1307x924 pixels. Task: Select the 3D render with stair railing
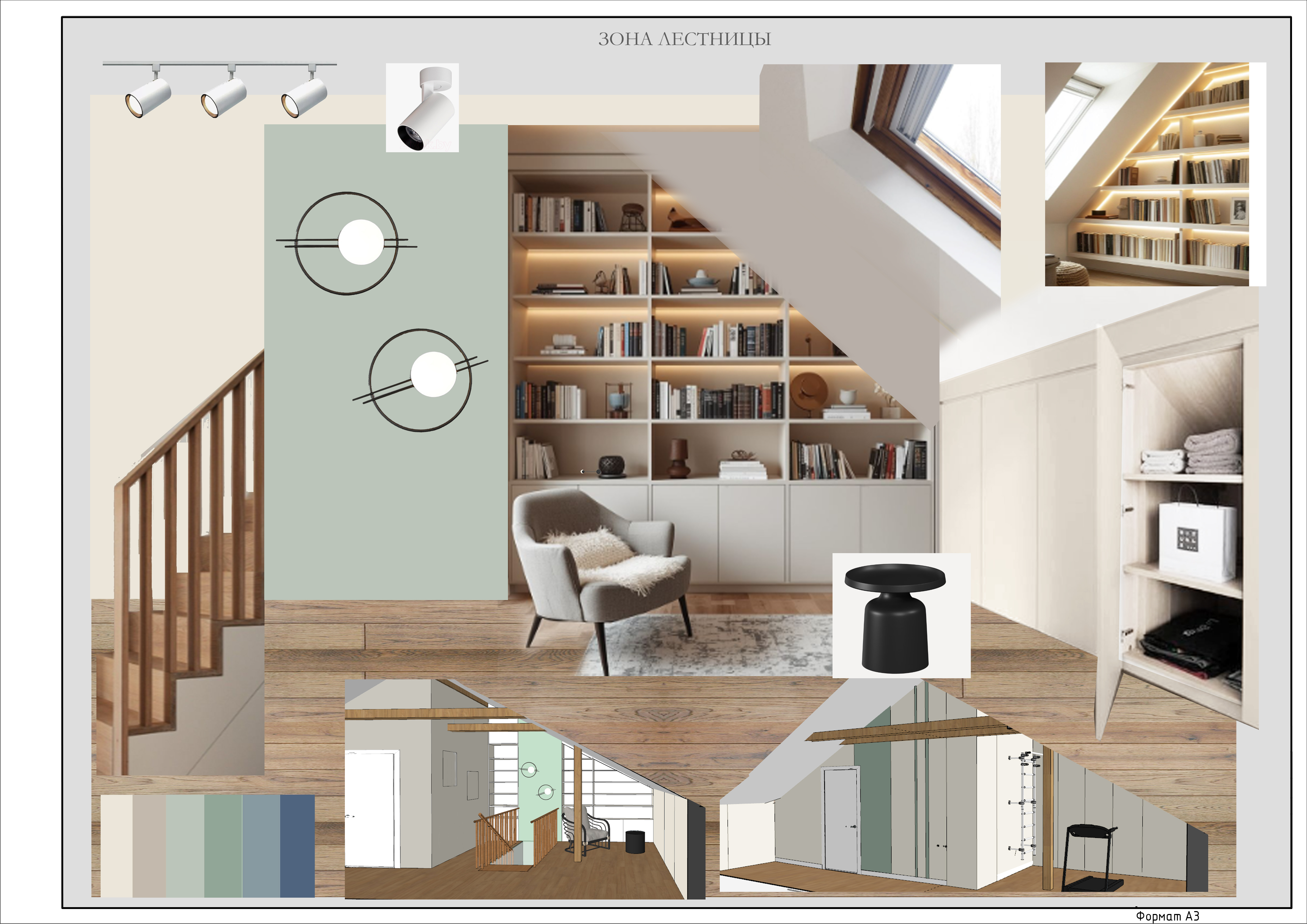coord(525,789)
